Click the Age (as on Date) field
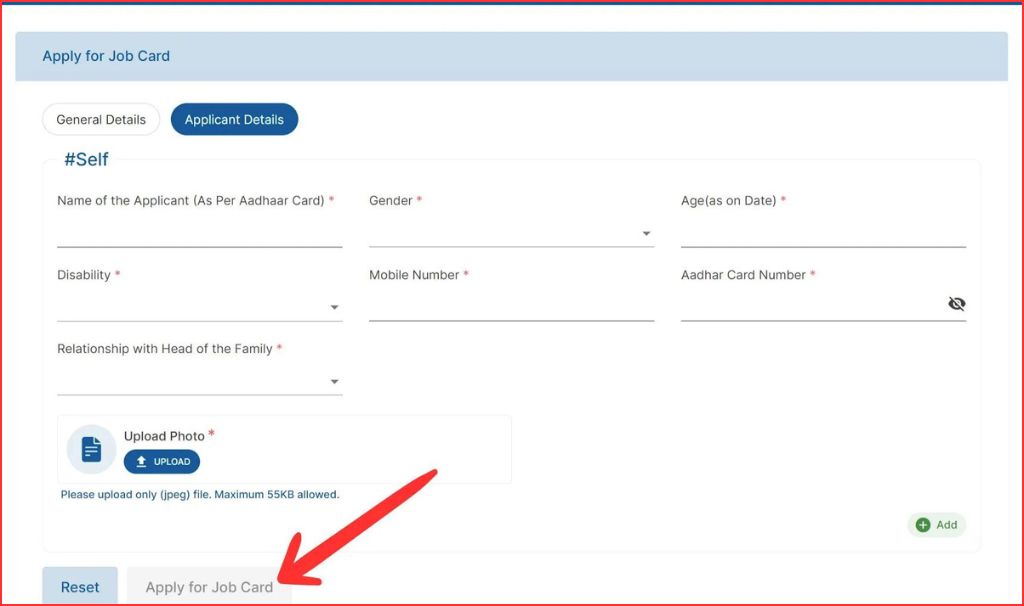Screen dimensions: 1024x606 822,233
